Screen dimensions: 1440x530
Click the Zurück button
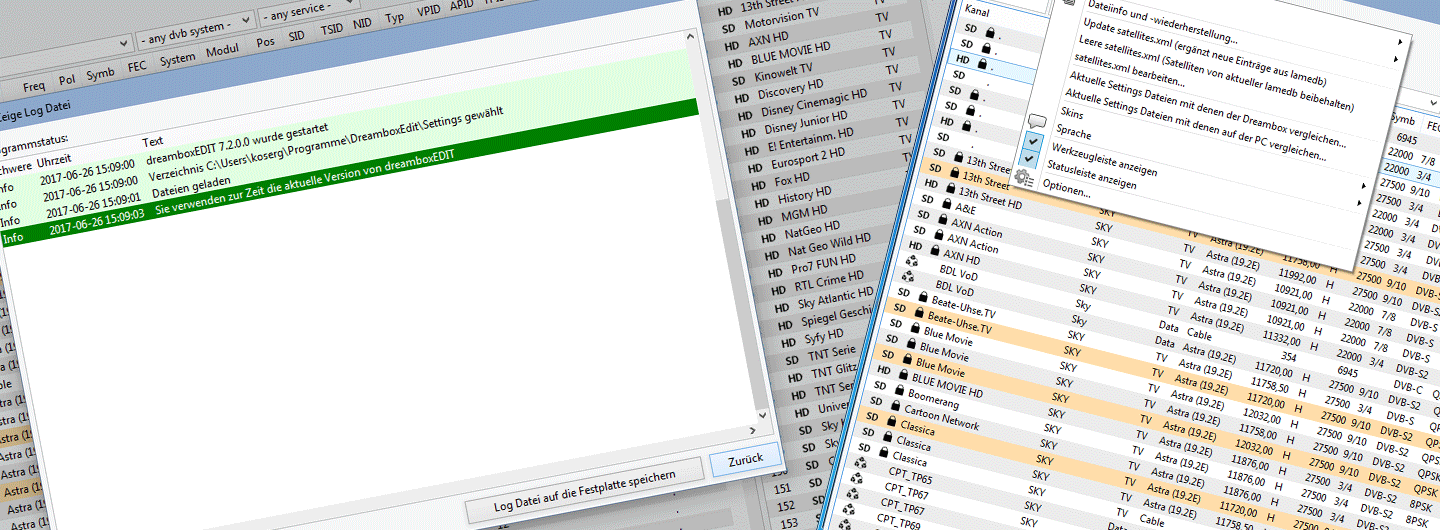click(744, 459)
